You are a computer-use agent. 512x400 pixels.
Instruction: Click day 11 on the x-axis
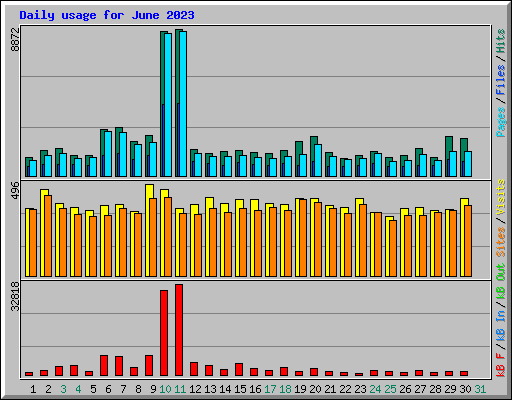tap(180, 389)
